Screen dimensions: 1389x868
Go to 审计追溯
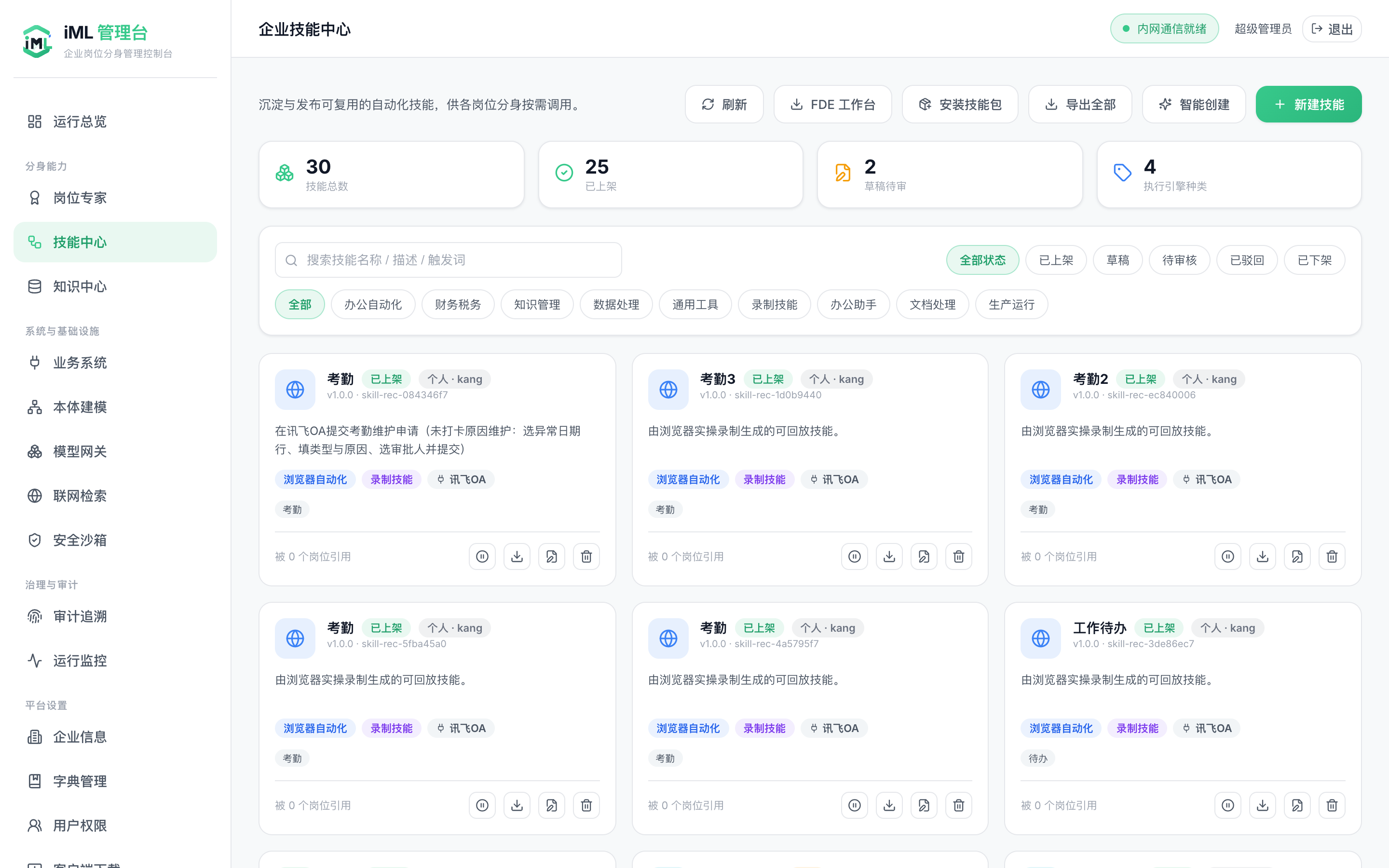click(x=115, y=617)
